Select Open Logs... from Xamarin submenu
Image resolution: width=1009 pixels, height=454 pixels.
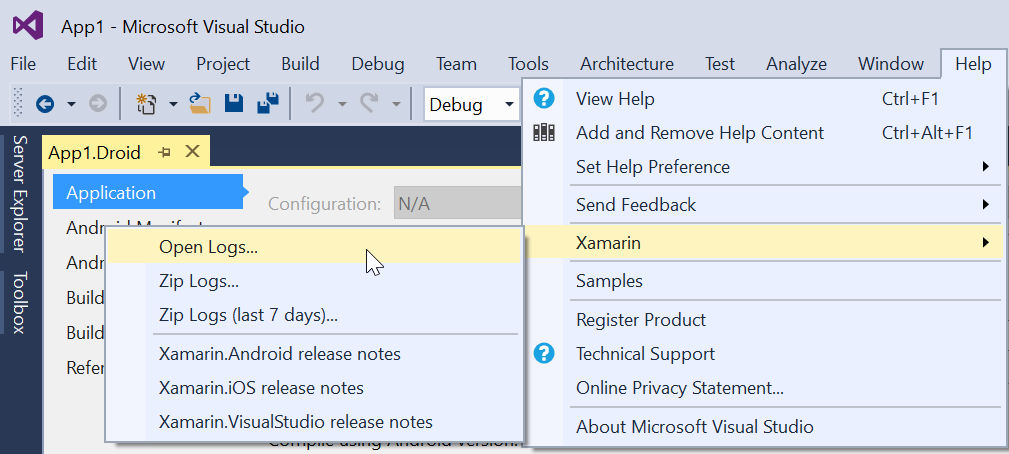point(208,246)
